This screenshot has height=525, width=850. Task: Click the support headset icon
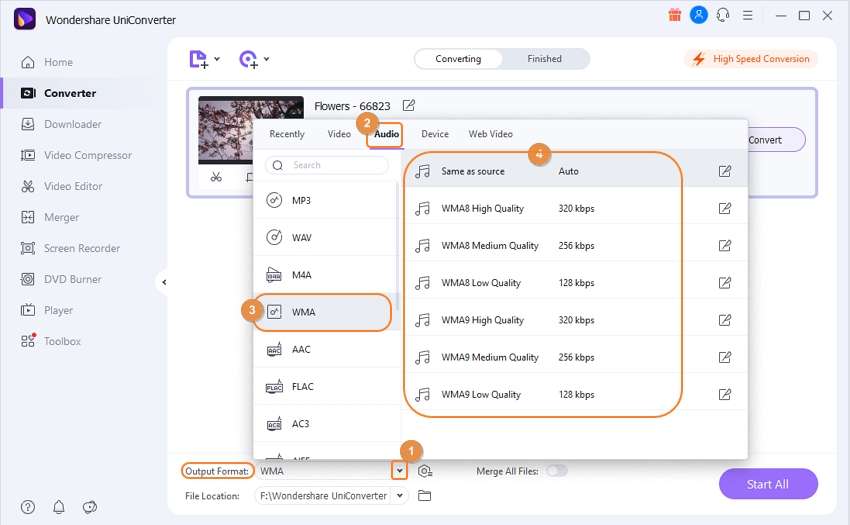point(723,15)
